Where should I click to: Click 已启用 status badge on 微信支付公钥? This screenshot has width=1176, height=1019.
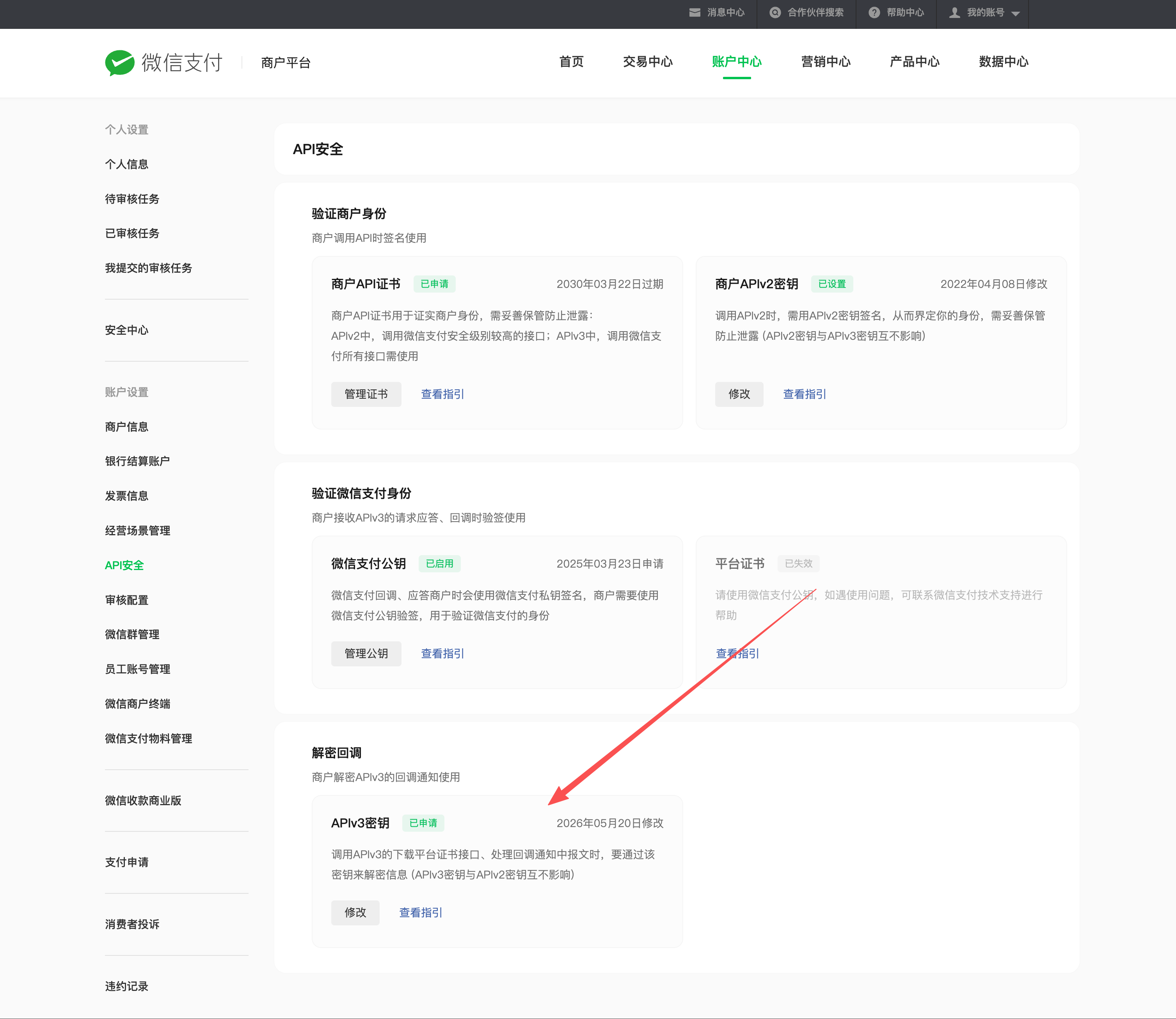[x=440, y=563]
